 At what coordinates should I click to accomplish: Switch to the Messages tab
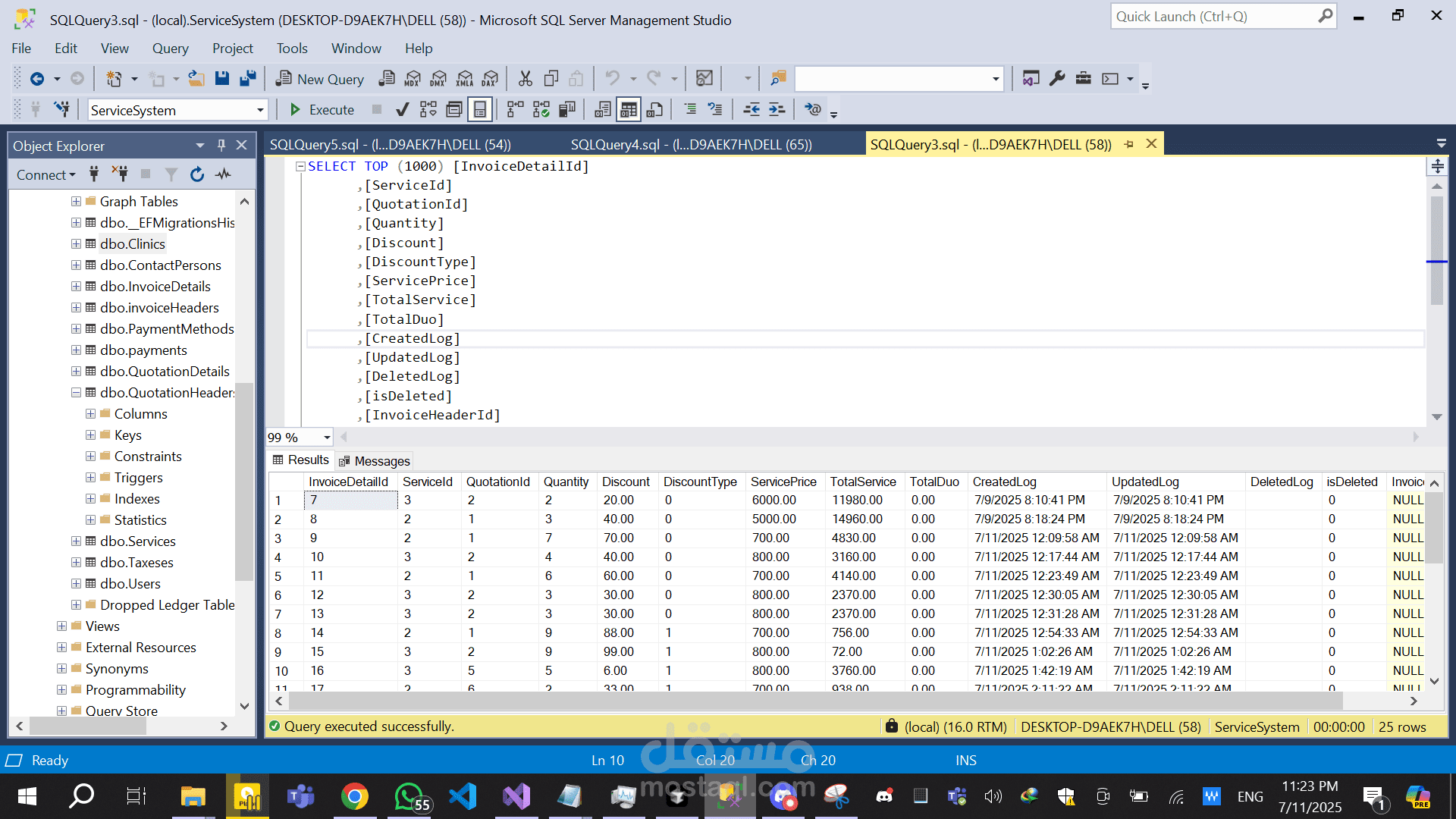pyautogui.click(x=375, y=461)
